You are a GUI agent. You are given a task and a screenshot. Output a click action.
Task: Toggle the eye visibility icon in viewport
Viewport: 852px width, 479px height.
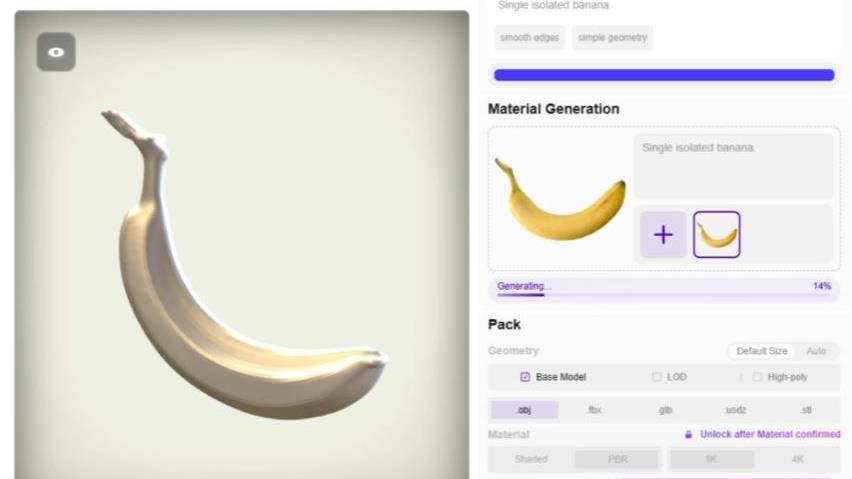tap(56, 52)
